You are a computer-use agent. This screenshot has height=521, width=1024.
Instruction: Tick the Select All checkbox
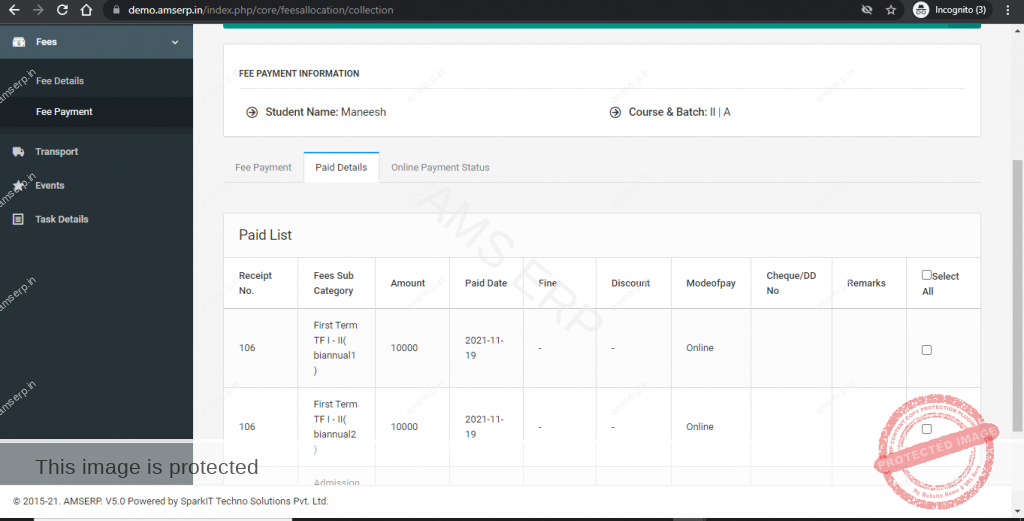[x=926, y=275]
